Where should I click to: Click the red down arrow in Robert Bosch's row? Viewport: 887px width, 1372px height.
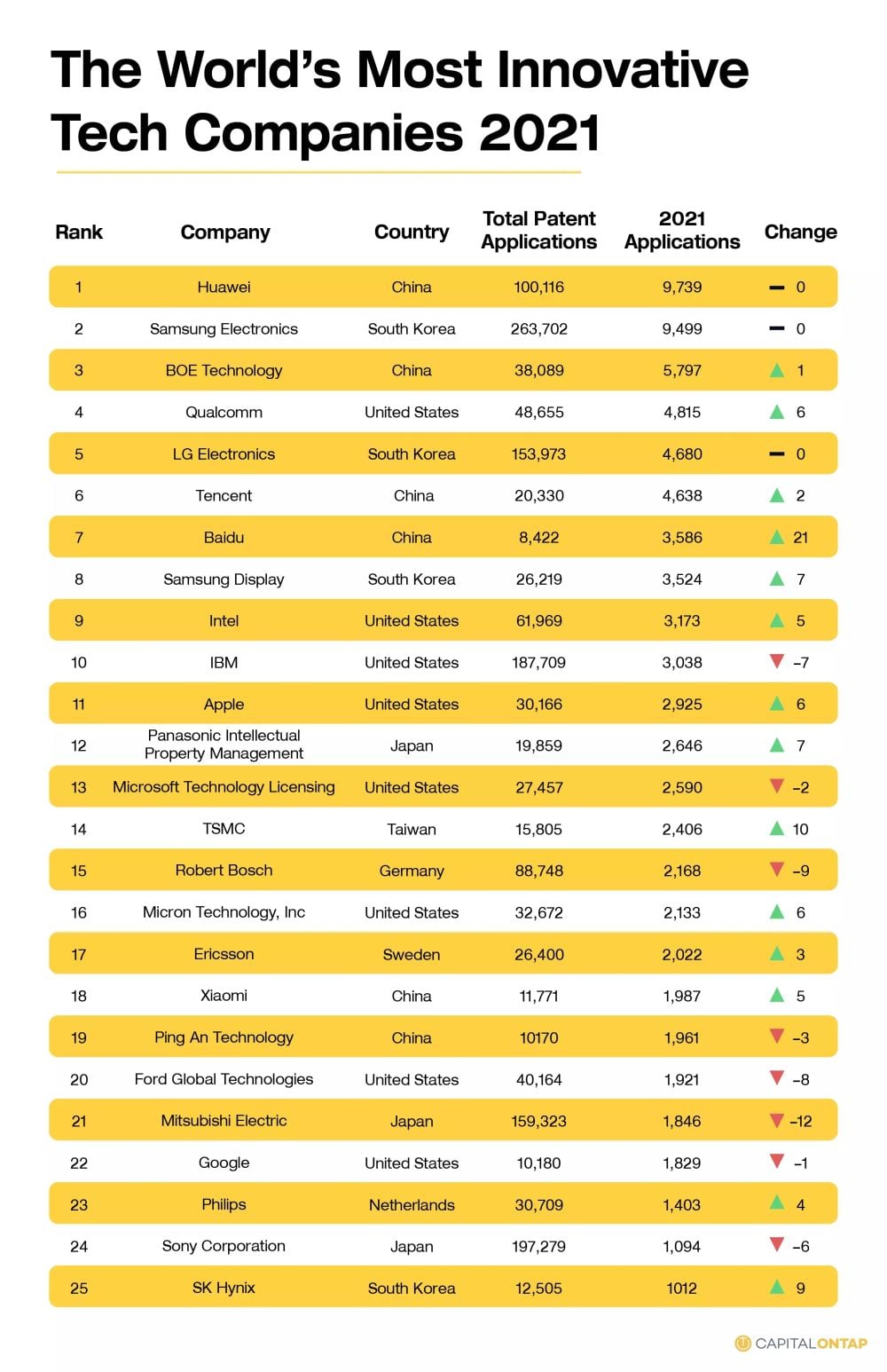click(x=777, y=870)
